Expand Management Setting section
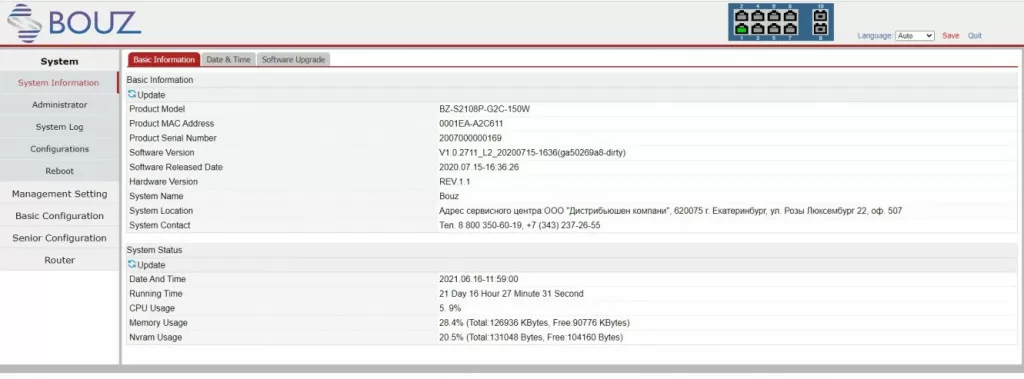Viewport: 1024px width, 379px height. pyautogui.click(x=59, y=193)
